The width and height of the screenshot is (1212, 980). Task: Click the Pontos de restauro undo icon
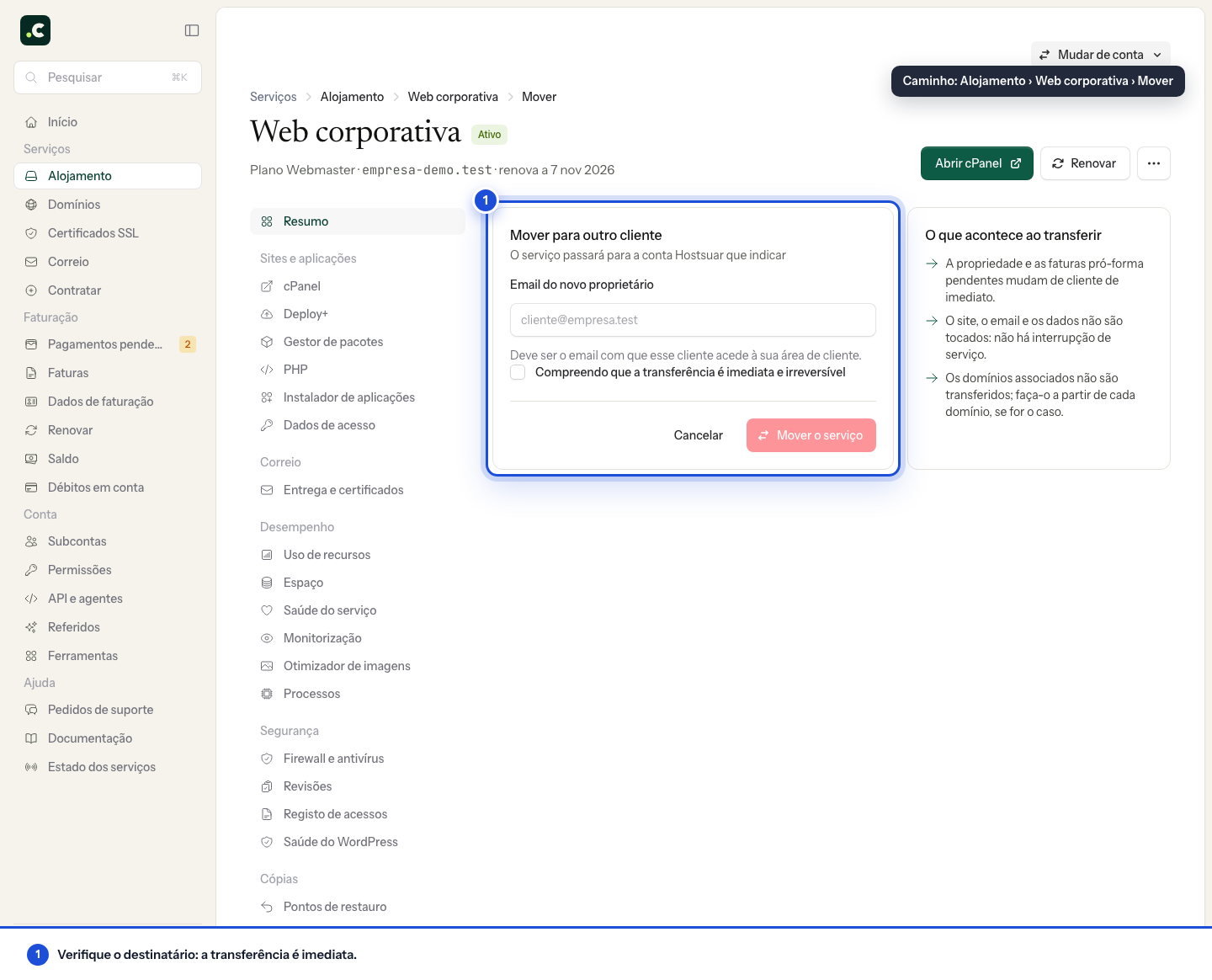pyautogui.click(x=267, y=907)
